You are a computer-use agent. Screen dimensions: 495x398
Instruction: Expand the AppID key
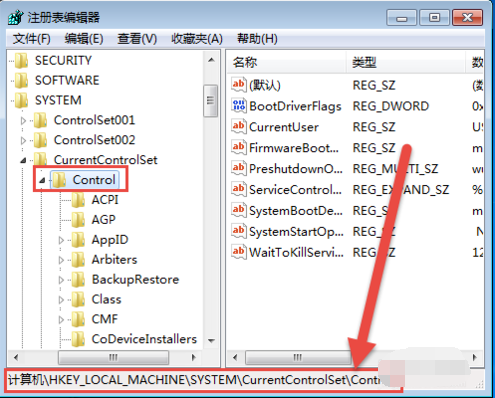[61, 240]
